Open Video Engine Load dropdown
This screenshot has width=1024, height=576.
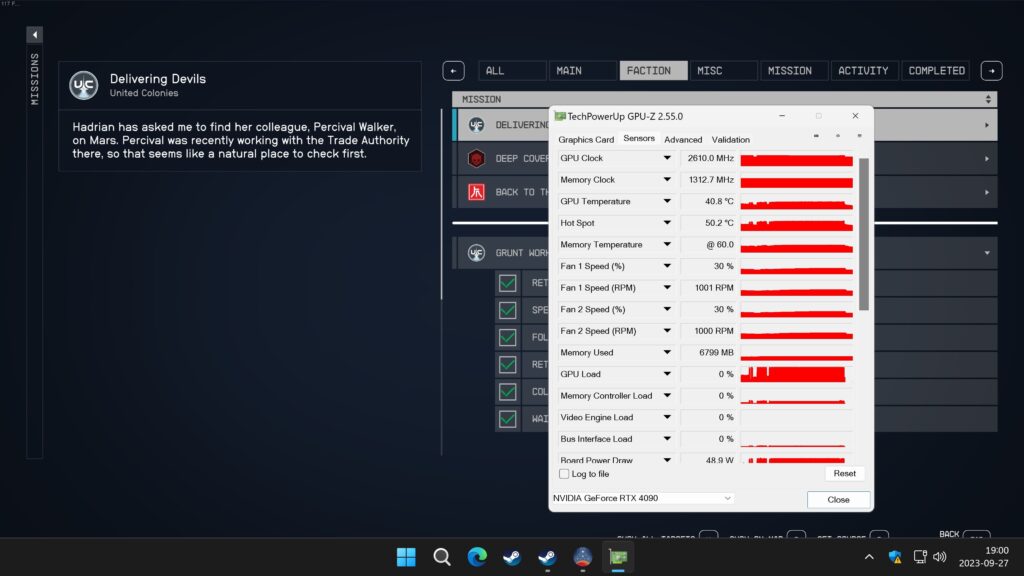coord(667,417)
